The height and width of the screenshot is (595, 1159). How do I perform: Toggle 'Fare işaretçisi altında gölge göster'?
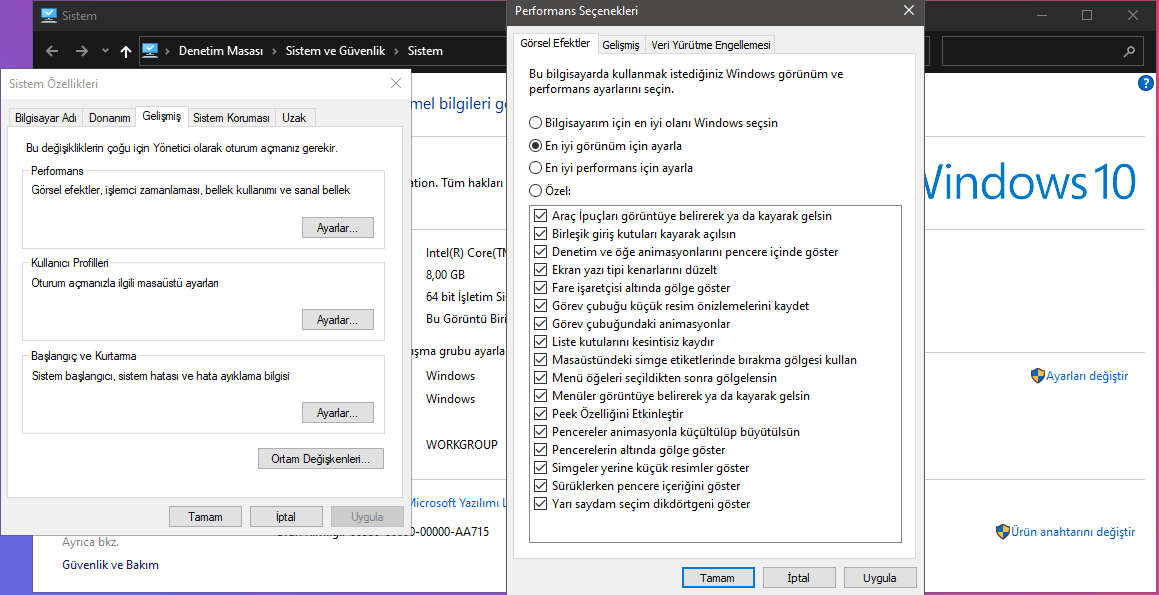click(538, 288)
